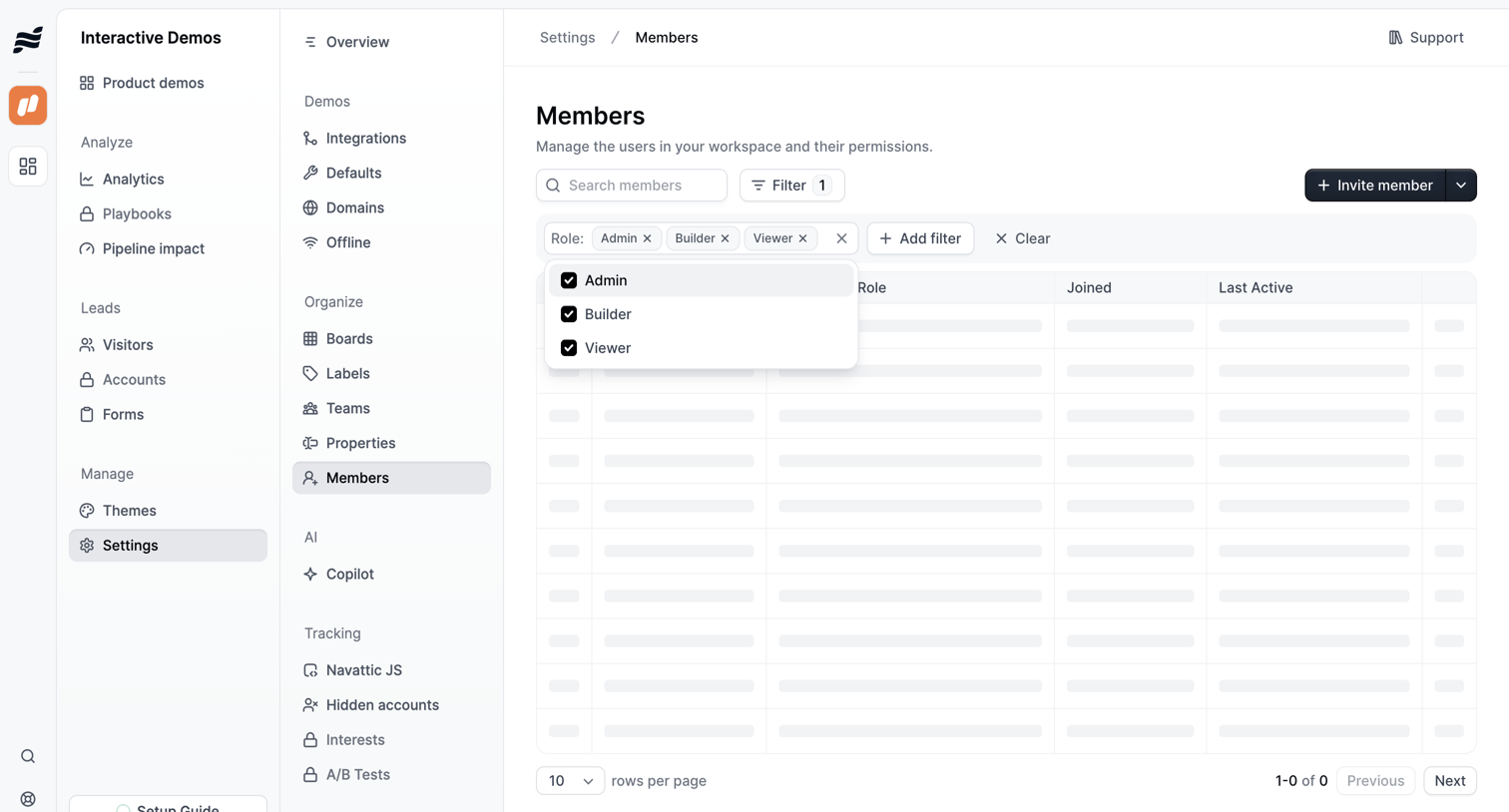Image resolution: width=1509 pixels, height=812 pixels.
Task: Click the Invite member button
Action: 1375,186
